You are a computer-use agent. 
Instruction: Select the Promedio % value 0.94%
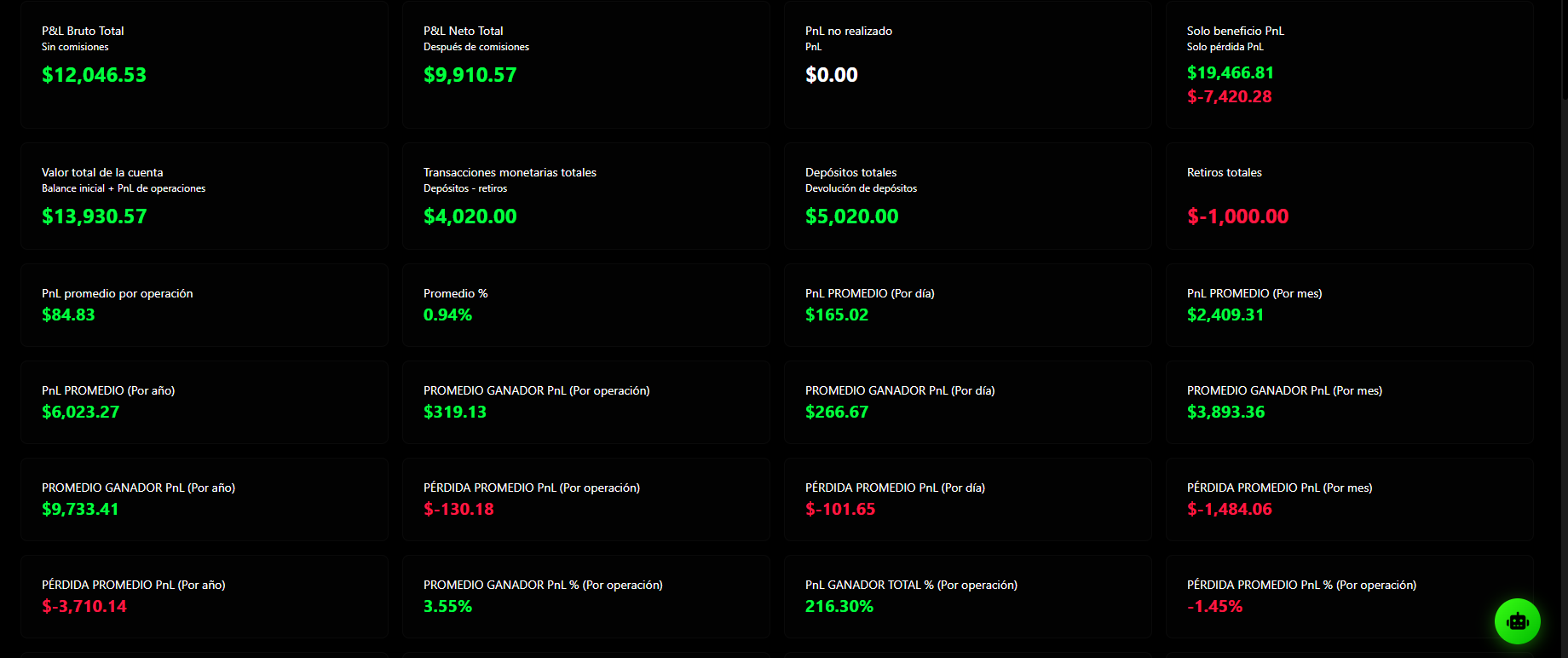point(447,315)
